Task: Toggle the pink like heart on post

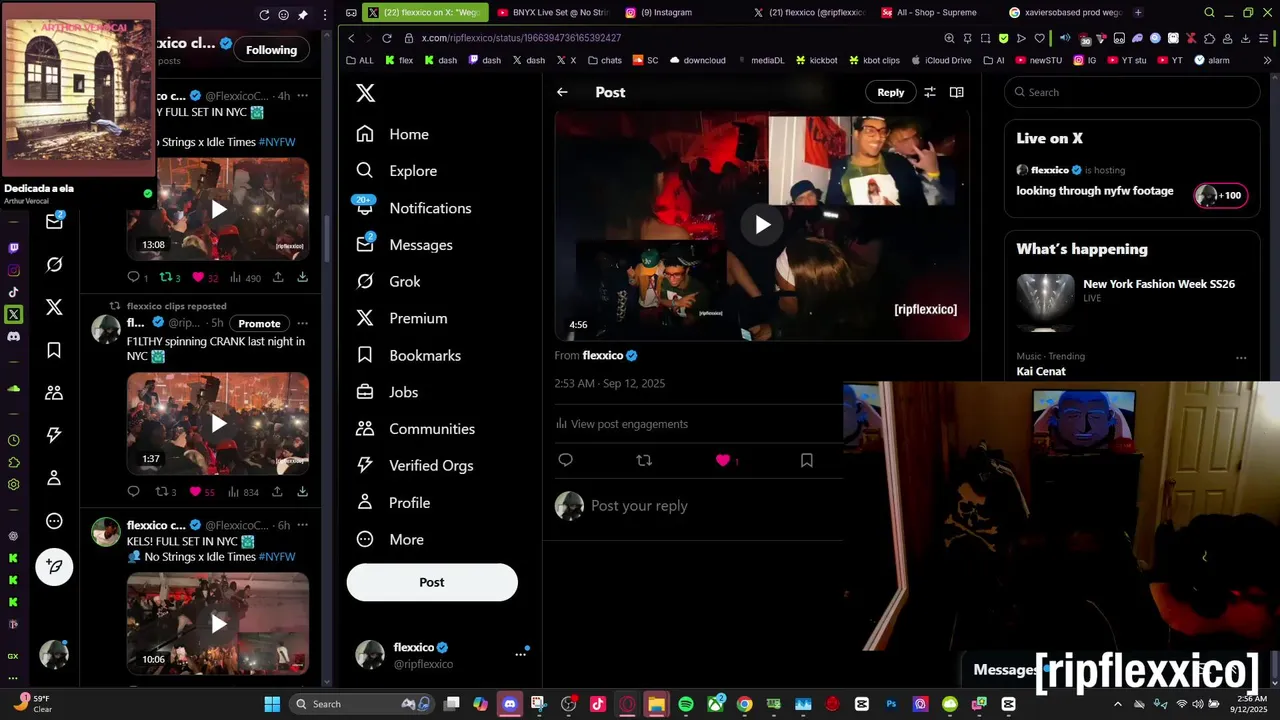Action: click(723, 460)
